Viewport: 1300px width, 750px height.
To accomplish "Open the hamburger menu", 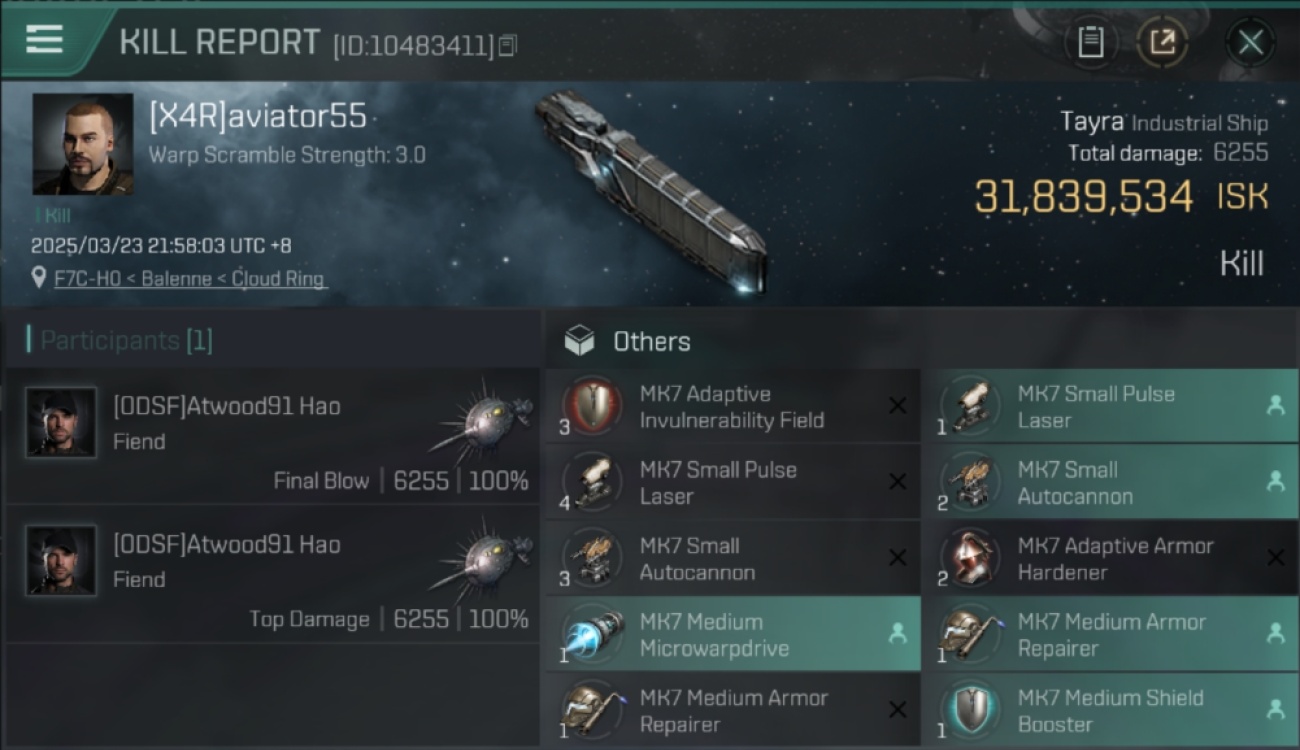I will tap(45, 40).
